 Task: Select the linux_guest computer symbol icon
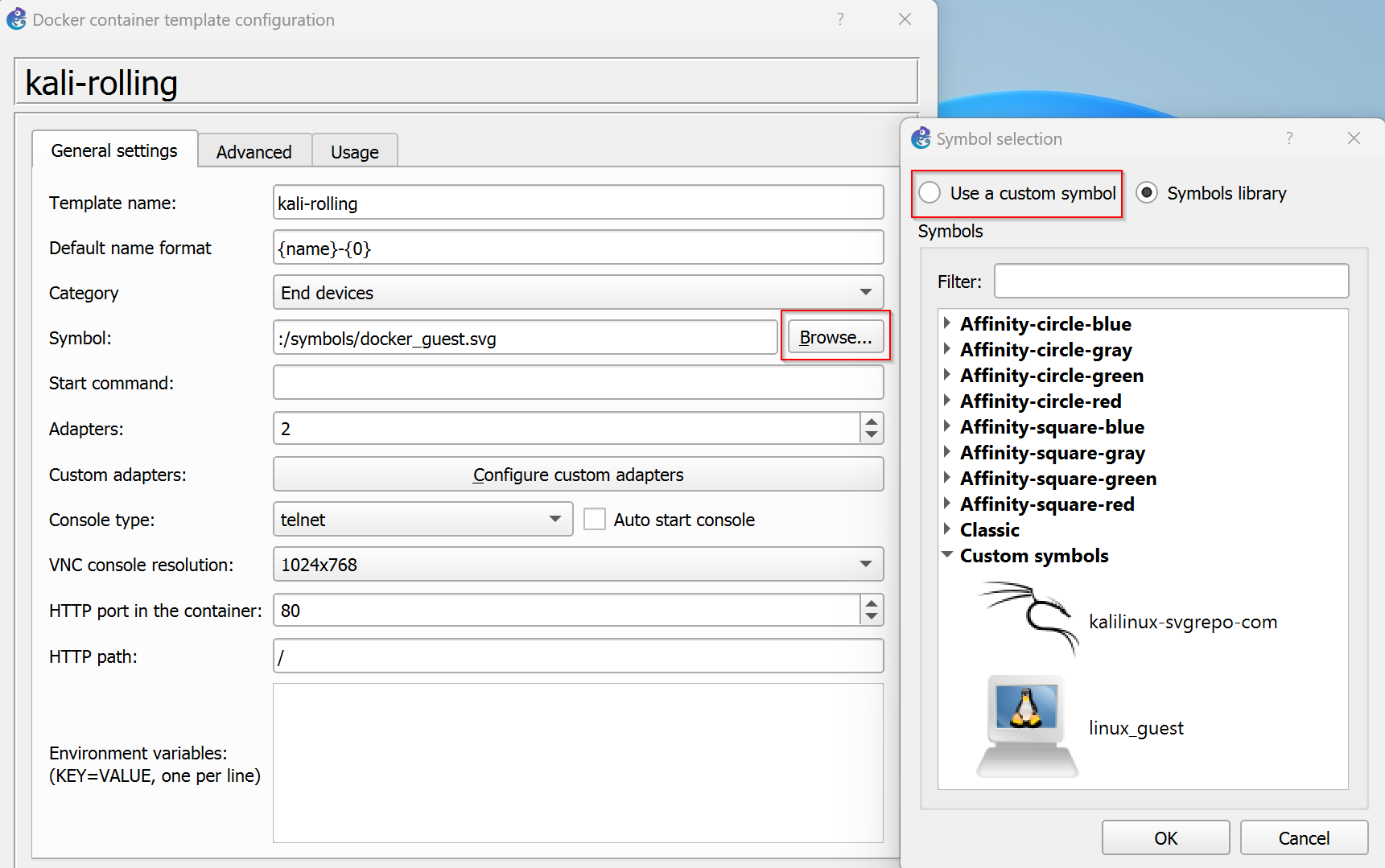pyautogui.click(x=1027, y=726)
